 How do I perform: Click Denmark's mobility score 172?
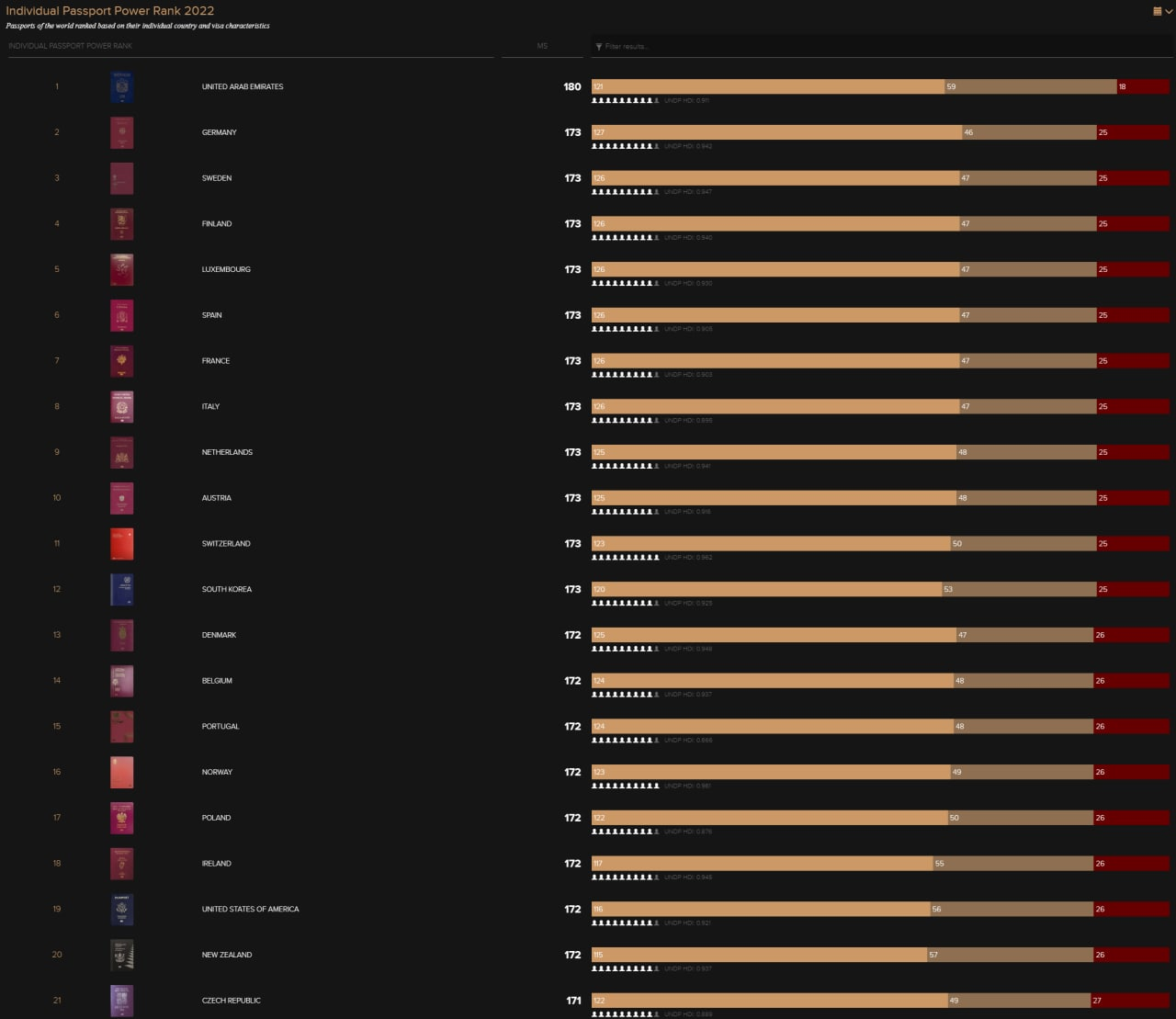(572, 635)
